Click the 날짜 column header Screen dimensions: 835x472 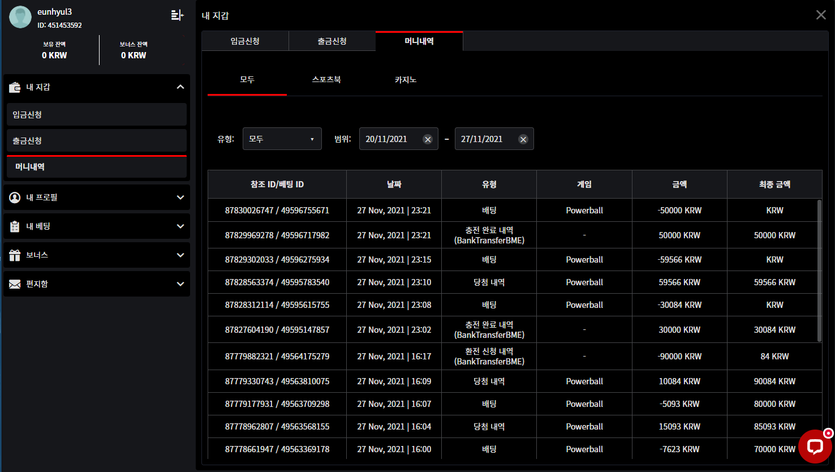tap(394, 184)
